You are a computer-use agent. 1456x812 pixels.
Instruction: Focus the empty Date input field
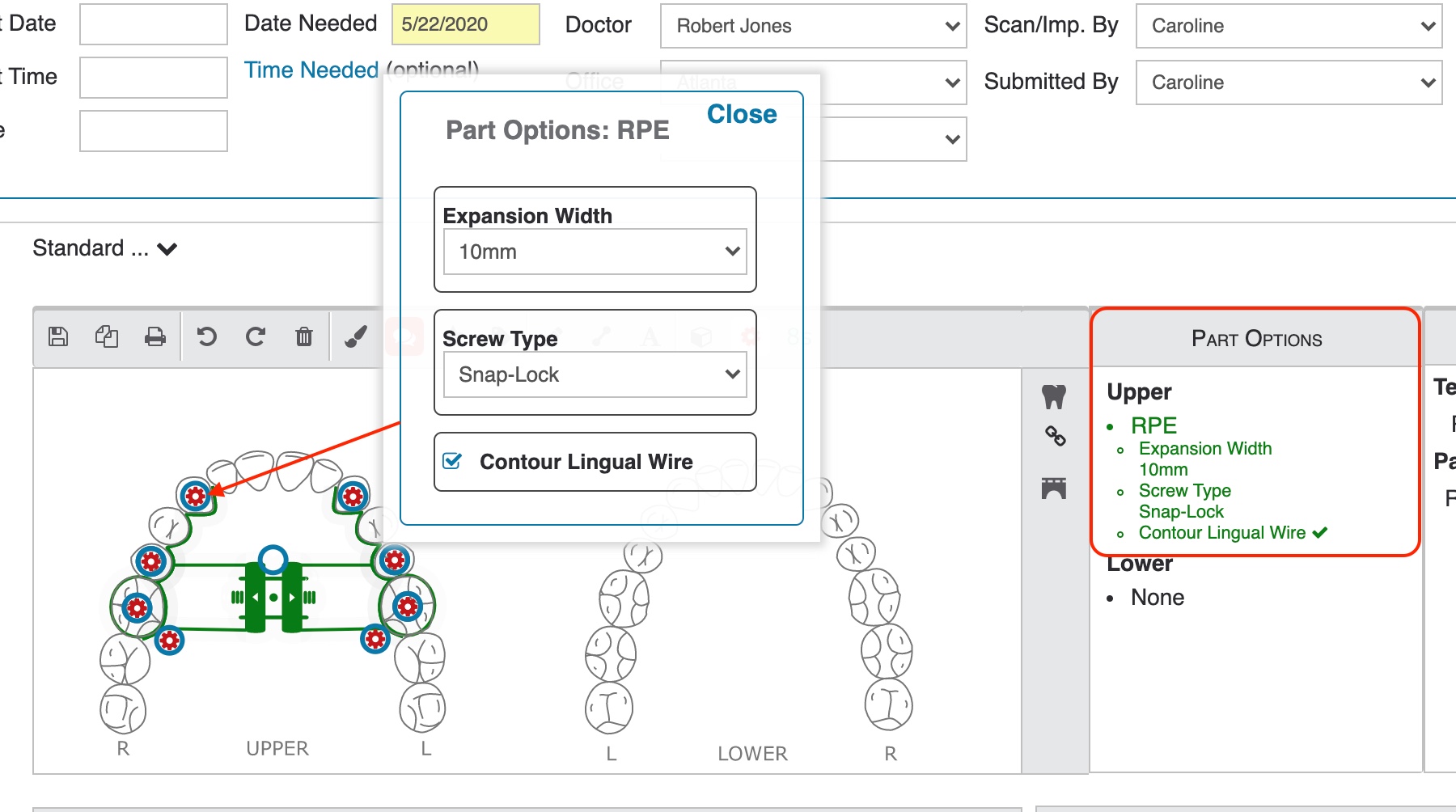coord(154,24)
